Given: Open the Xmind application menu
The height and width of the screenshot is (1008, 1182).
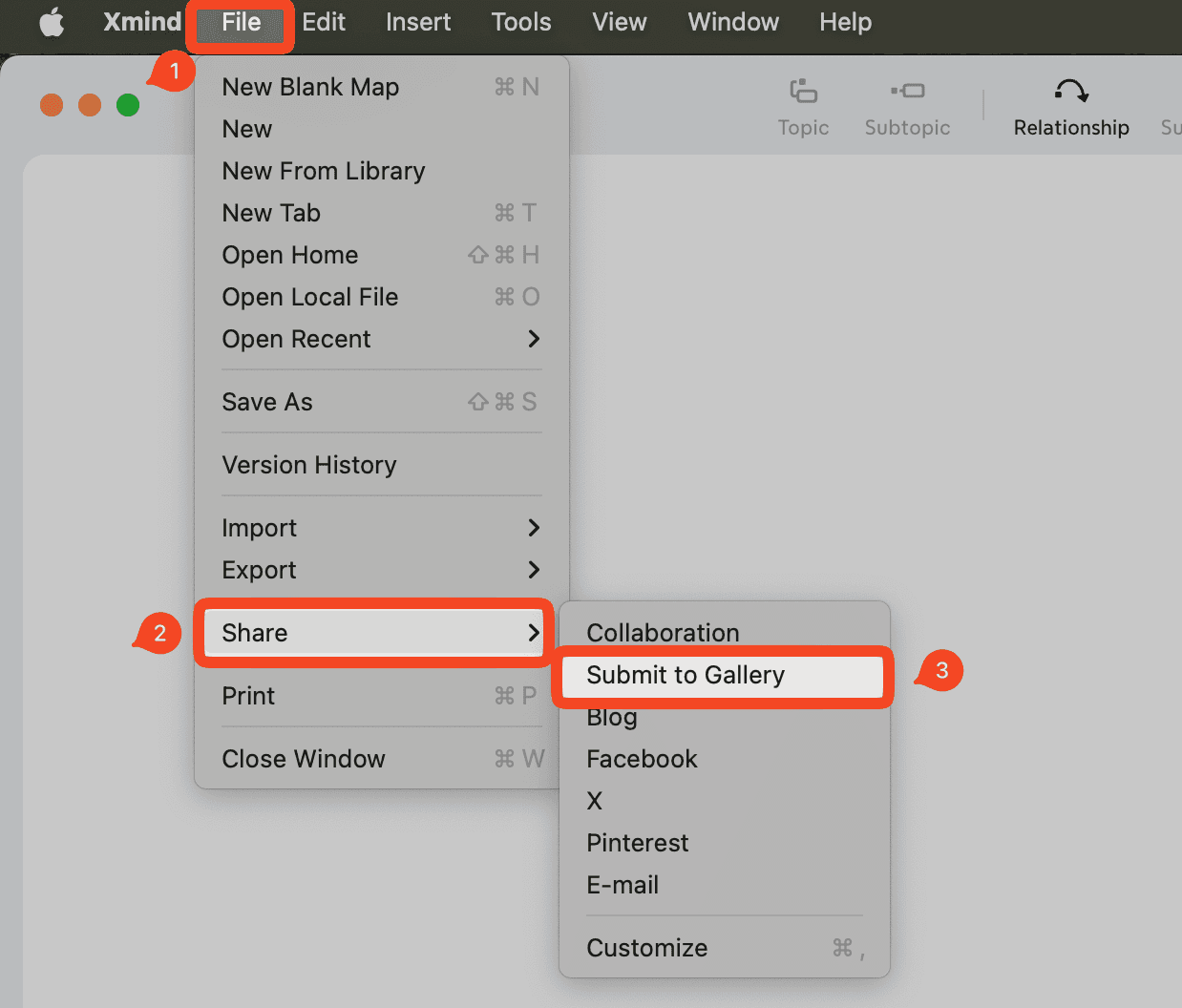Looking at the screenshot, I should pyautogui.click(x=142, y=22).
